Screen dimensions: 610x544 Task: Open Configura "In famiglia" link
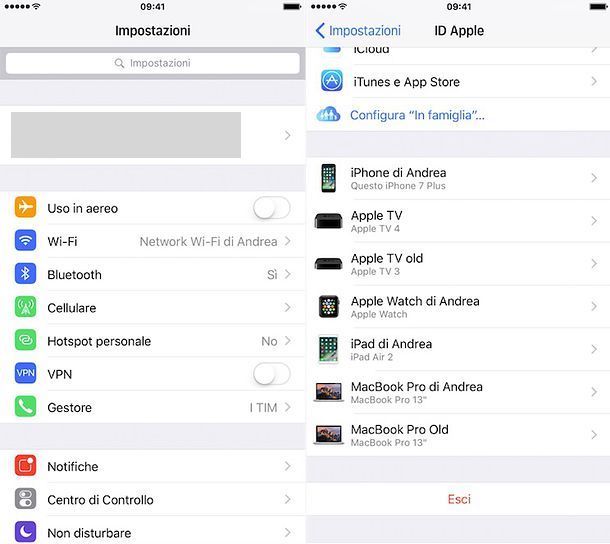pyautogui.click(x=417, y=115)
